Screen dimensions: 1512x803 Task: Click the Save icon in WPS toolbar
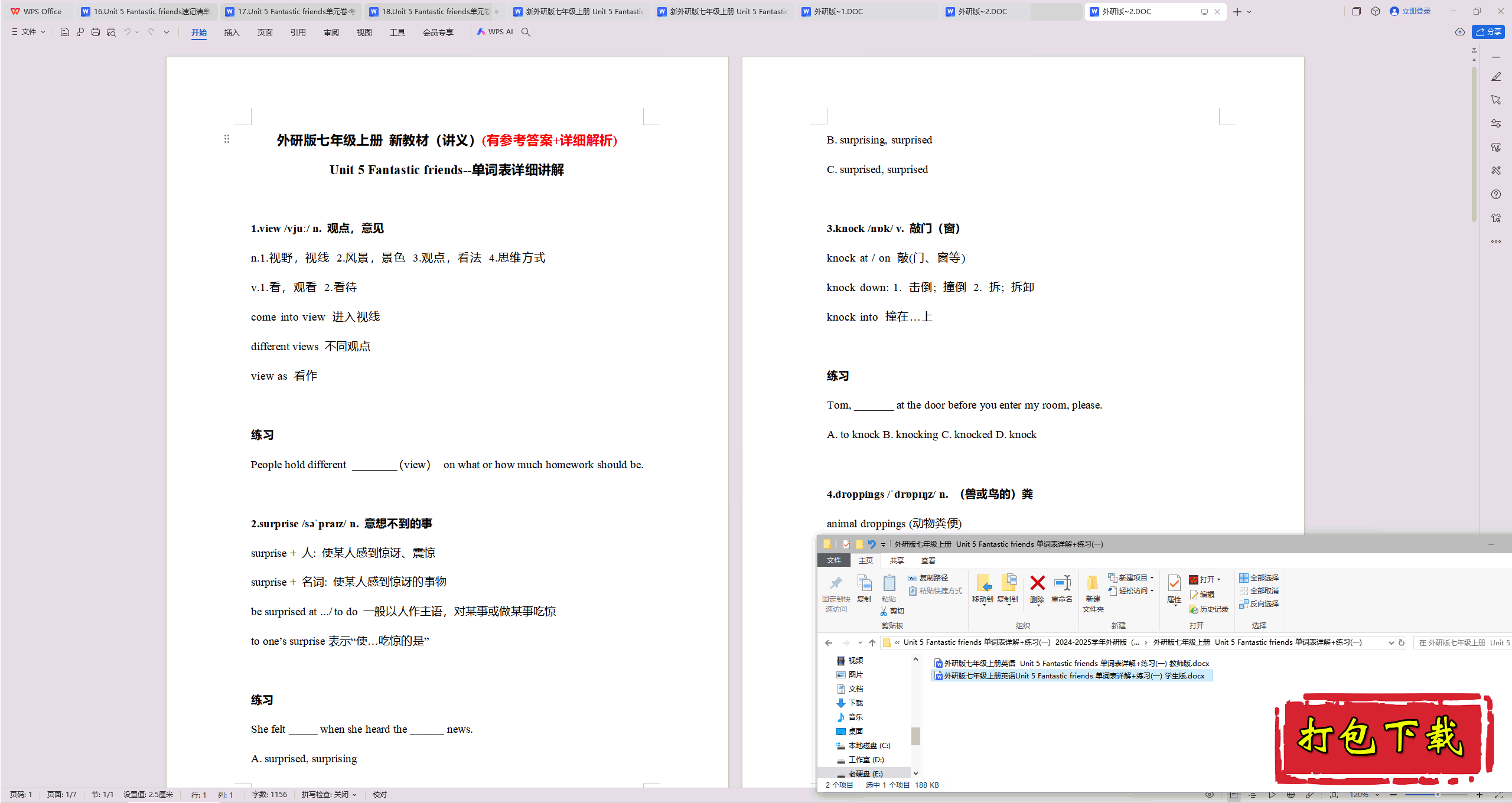point(65,32)
